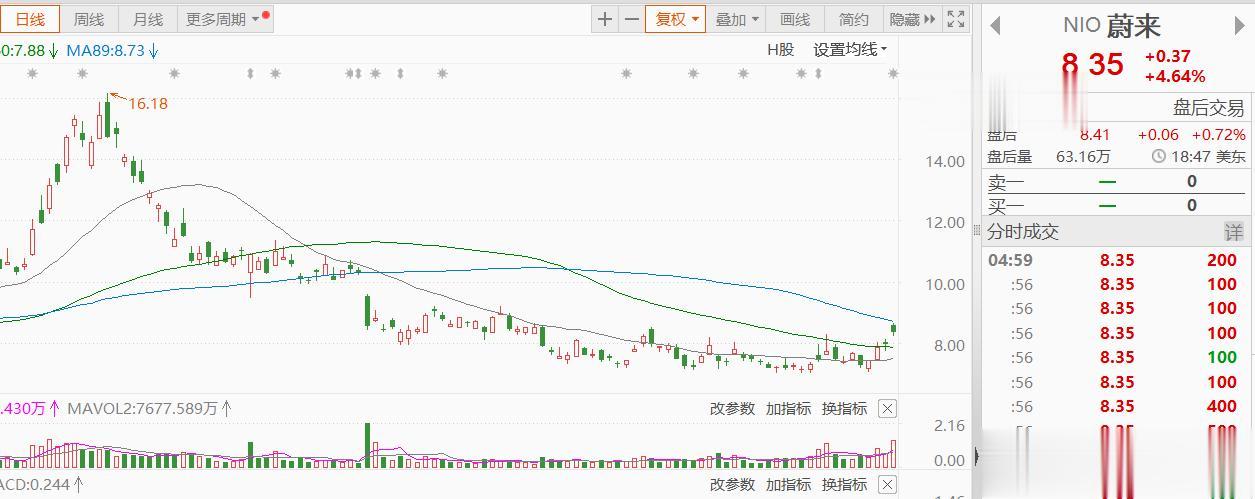Toggle the 简约 simple view
The image size is (1255, 499).
(x=854, y=19)
